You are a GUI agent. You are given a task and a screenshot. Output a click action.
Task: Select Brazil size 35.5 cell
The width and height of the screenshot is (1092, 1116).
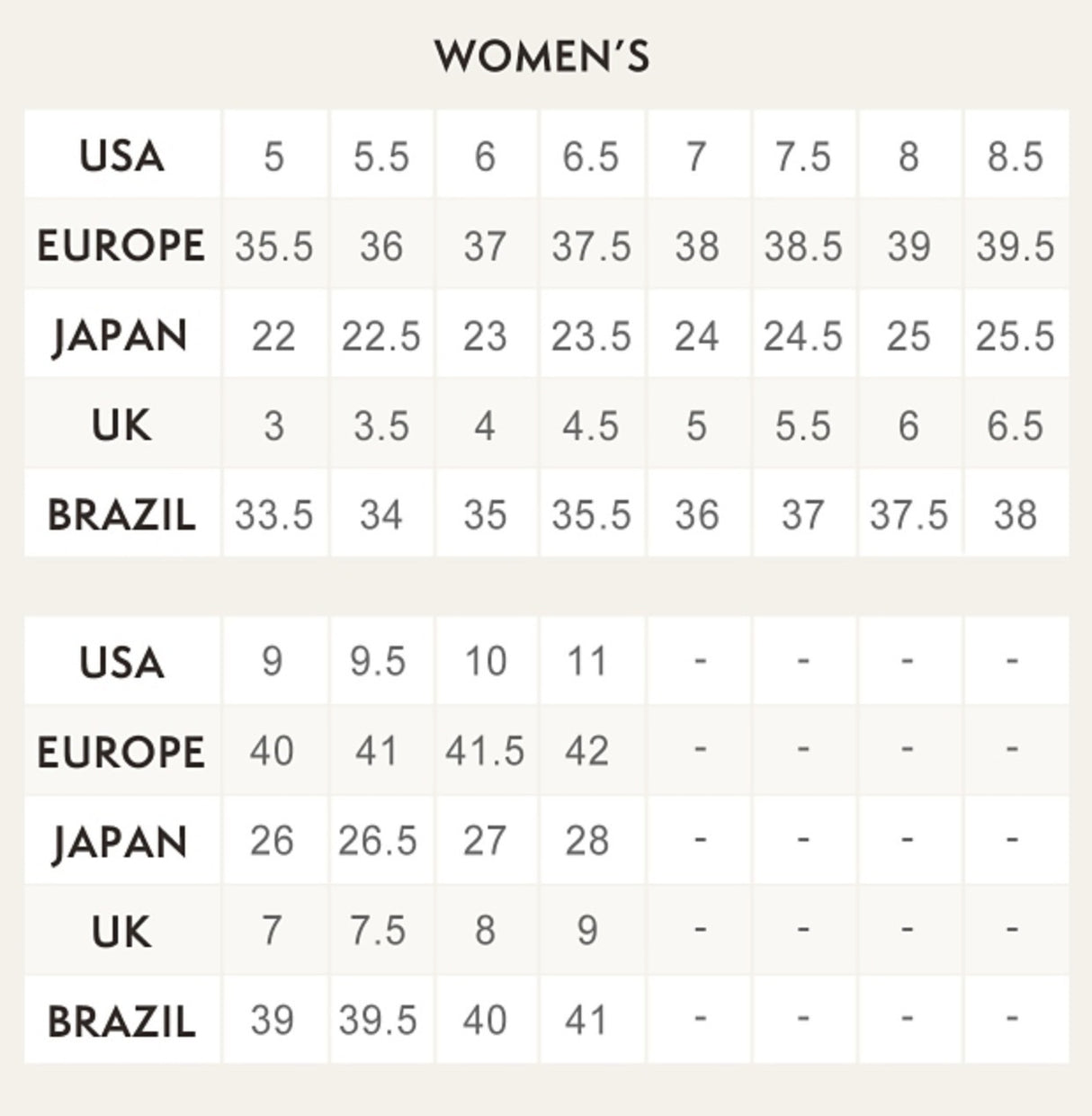pos(591,515)
